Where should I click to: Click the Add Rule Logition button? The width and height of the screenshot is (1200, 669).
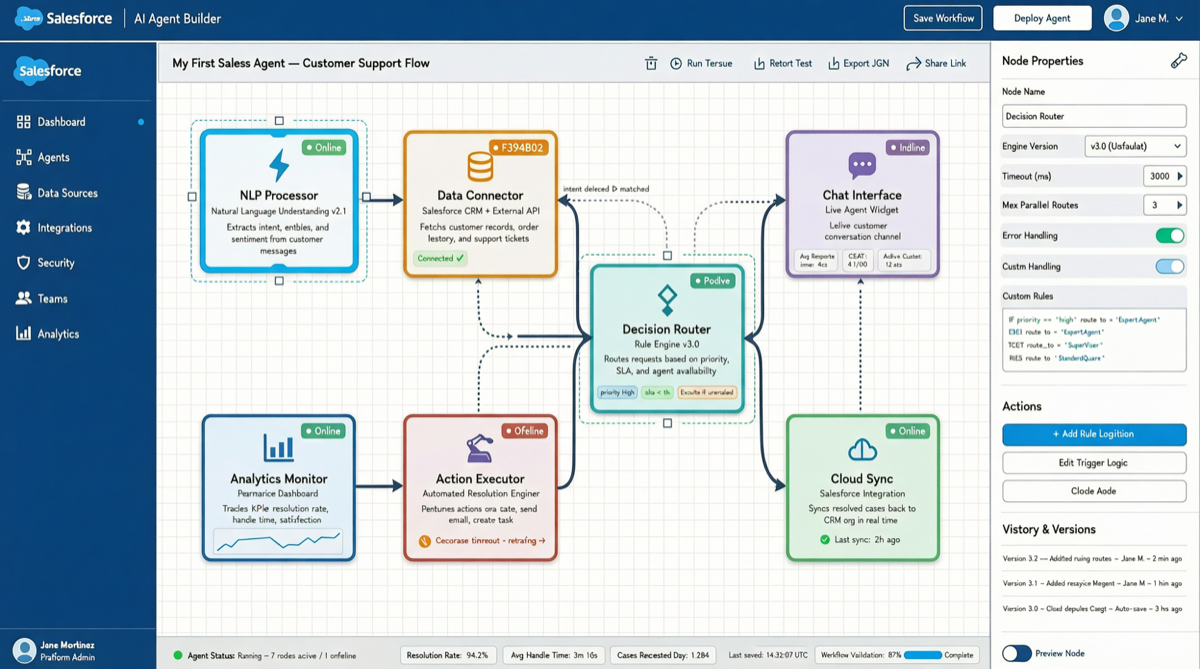[x=1094, y=434]
